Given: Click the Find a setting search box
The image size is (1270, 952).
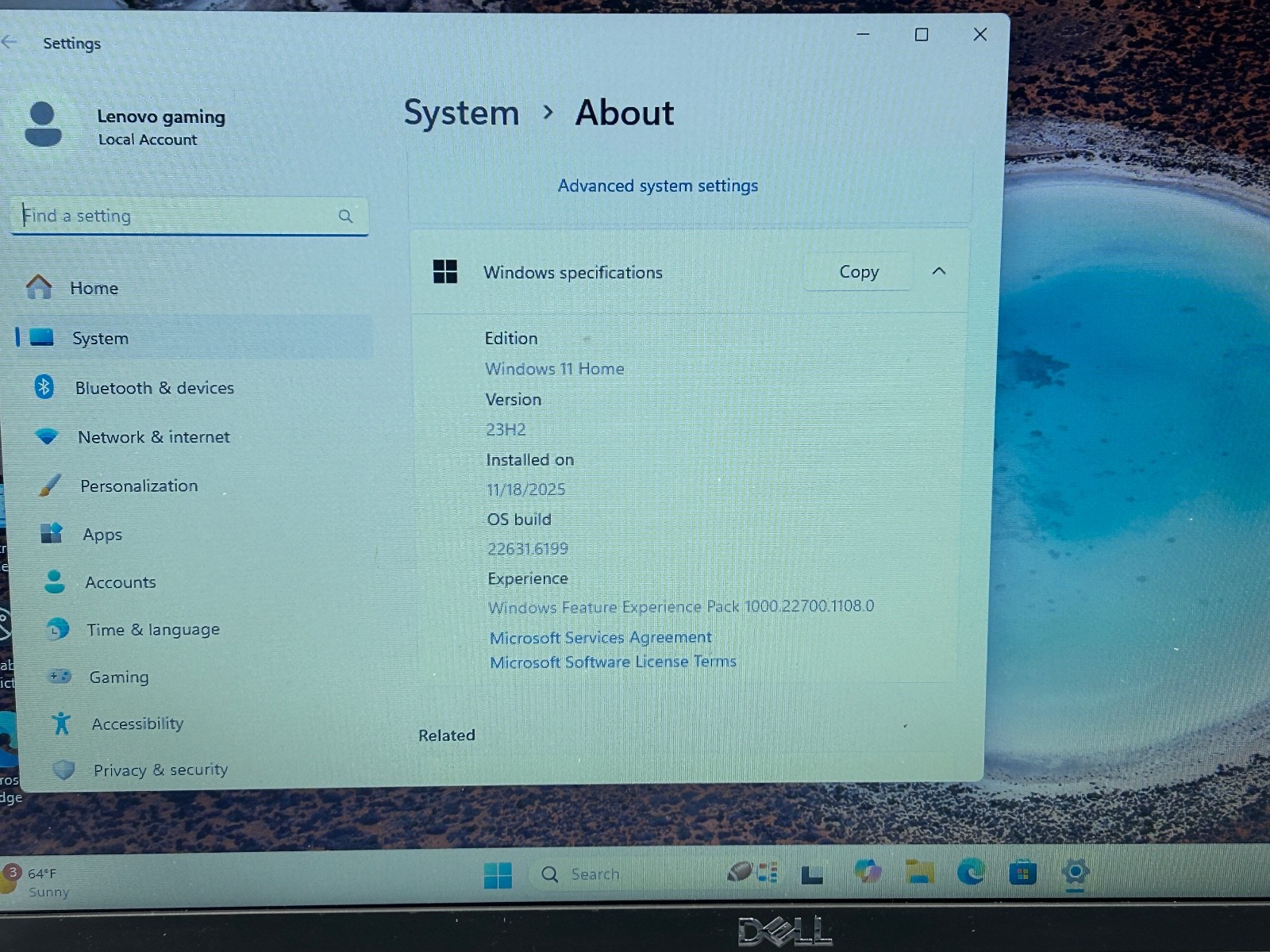Looking at the screenshot, I should pyautogui.click(x=189, y=216).
